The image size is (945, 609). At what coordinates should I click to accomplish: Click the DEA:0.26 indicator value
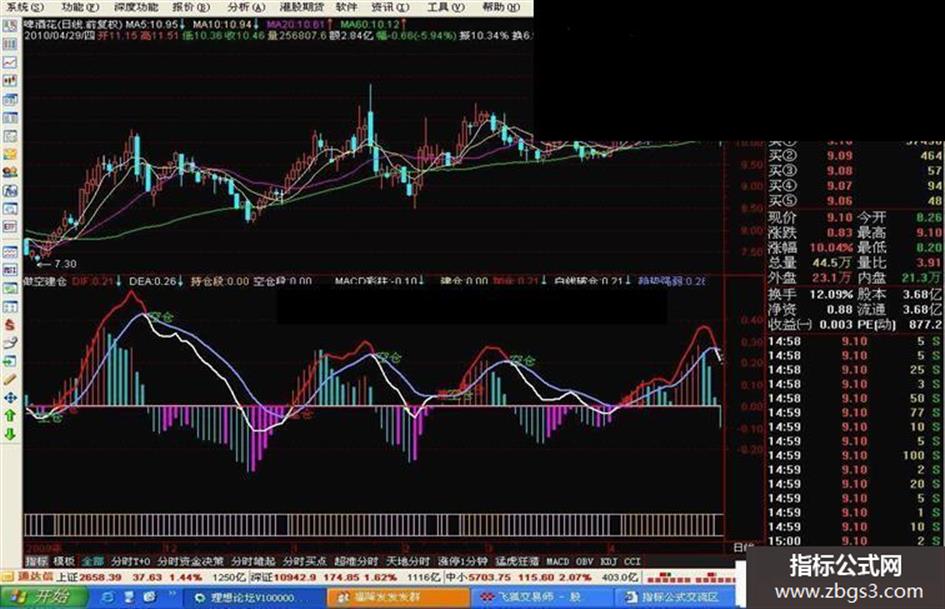[152, 281]
